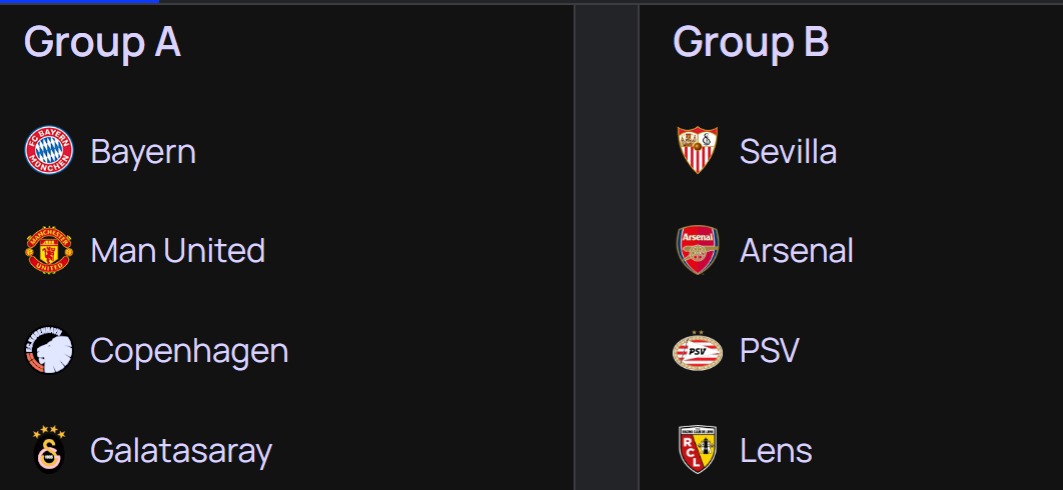Select the PSV team name
The image size is (1063, 490).
769,351
